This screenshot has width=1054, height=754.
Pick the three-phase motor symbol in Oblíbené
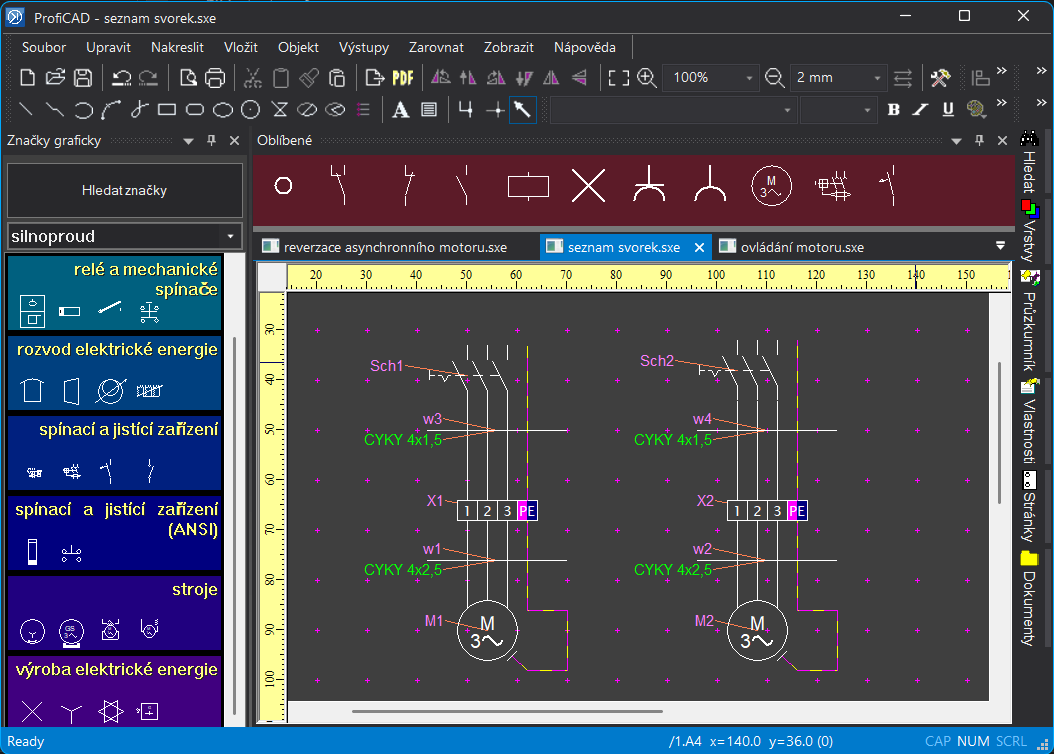pyautogui.click(x=771, y=185)
